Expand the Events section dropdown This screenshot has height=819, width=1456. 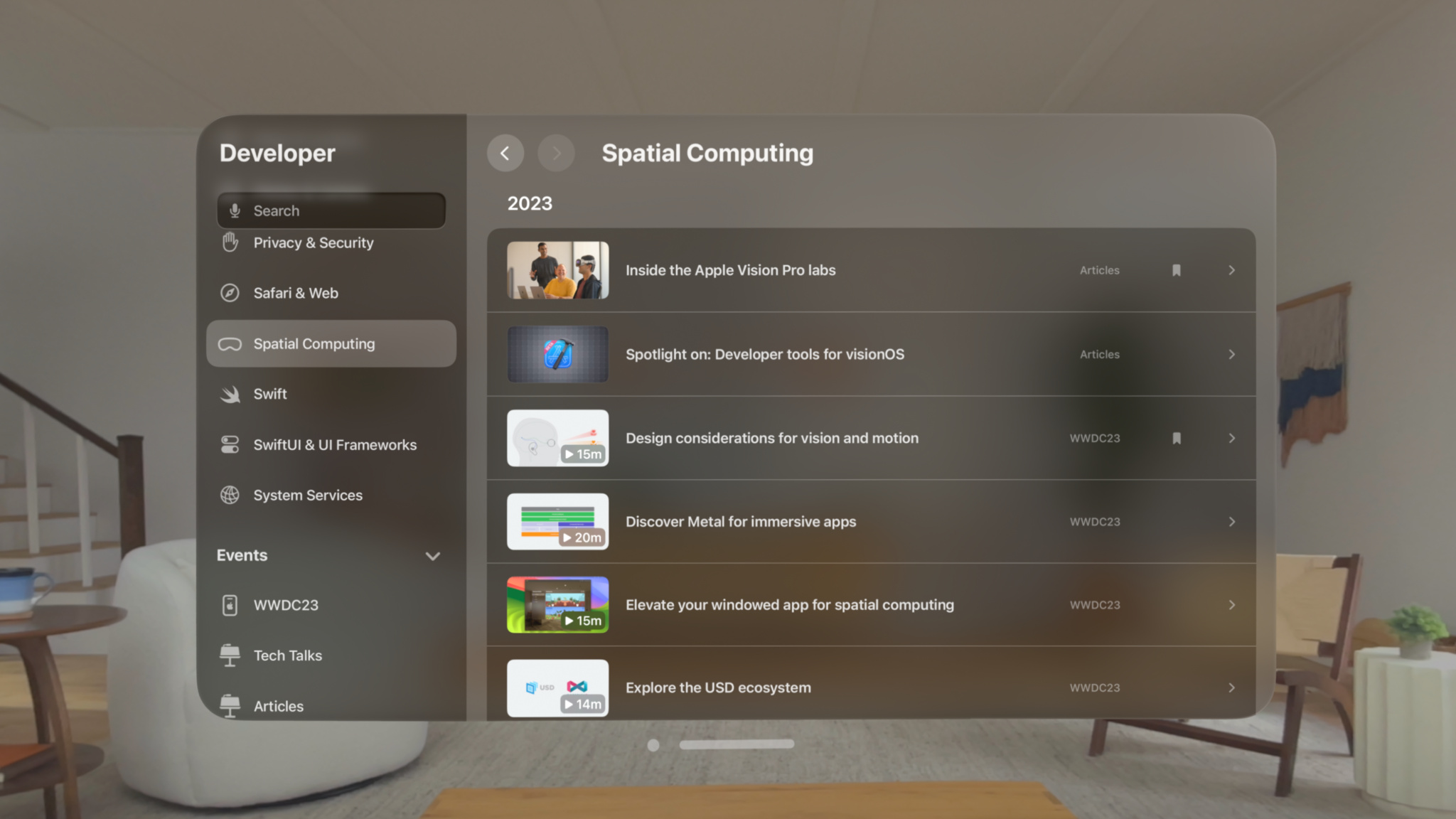(x=432, y=555)
